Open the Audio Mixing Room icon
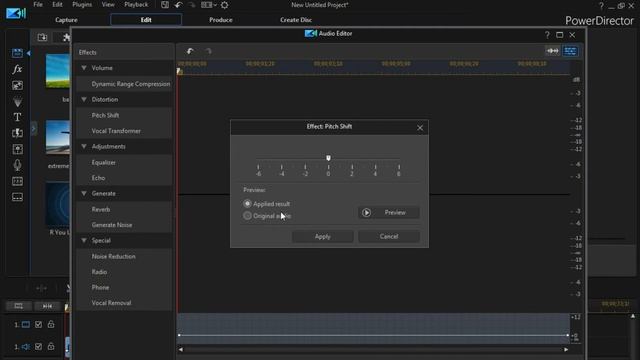The image size is (640, 360). pos(17,149)
